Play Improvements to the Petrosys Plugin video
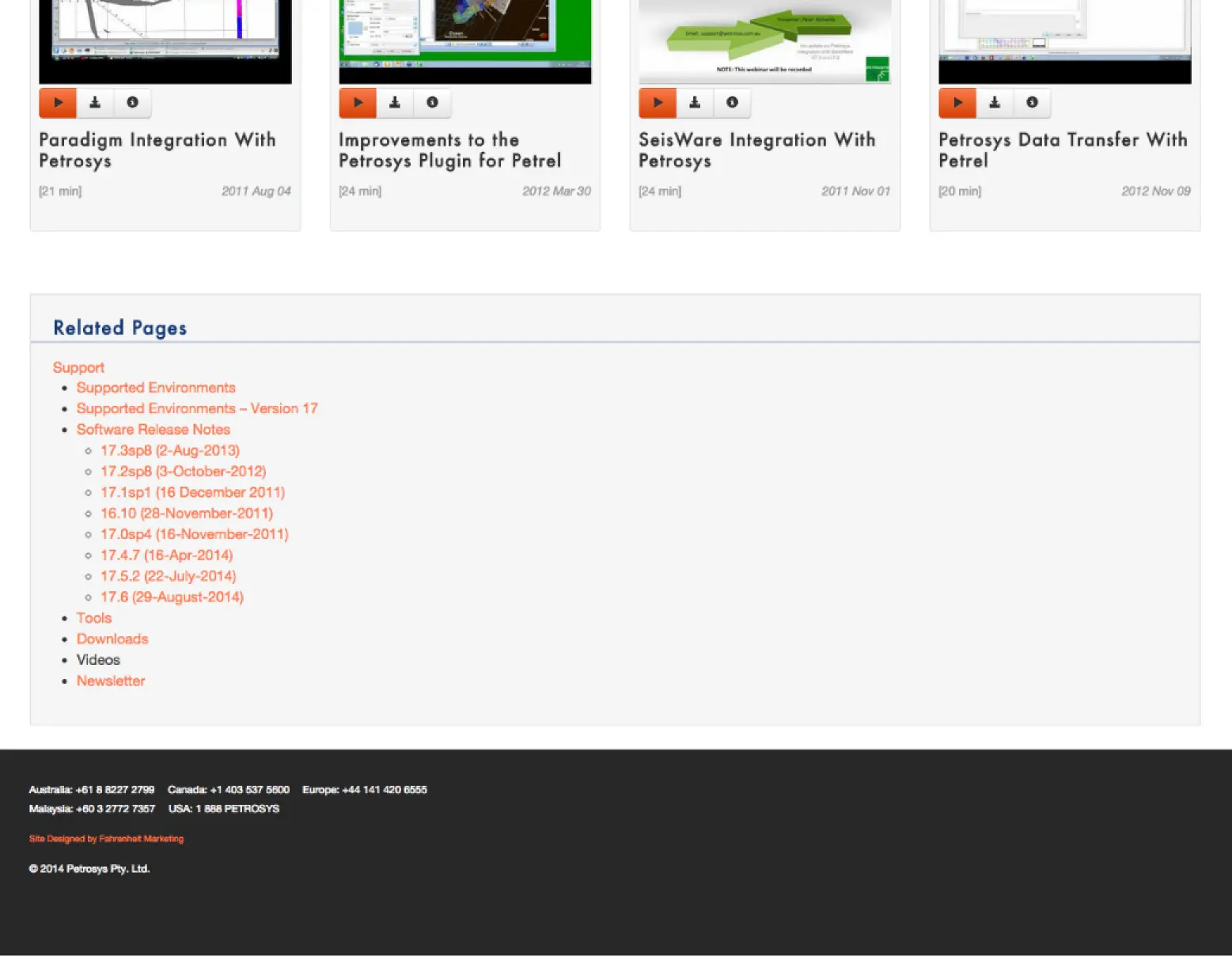The height and width of the screenshot is (956, 1232). click(x=358, y=103)
